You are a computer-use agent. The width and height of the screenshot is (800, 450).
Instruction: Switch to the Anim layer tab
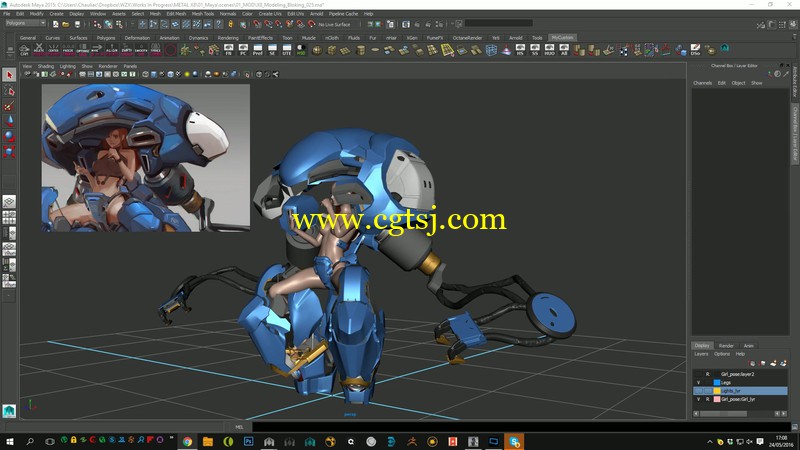748,346
